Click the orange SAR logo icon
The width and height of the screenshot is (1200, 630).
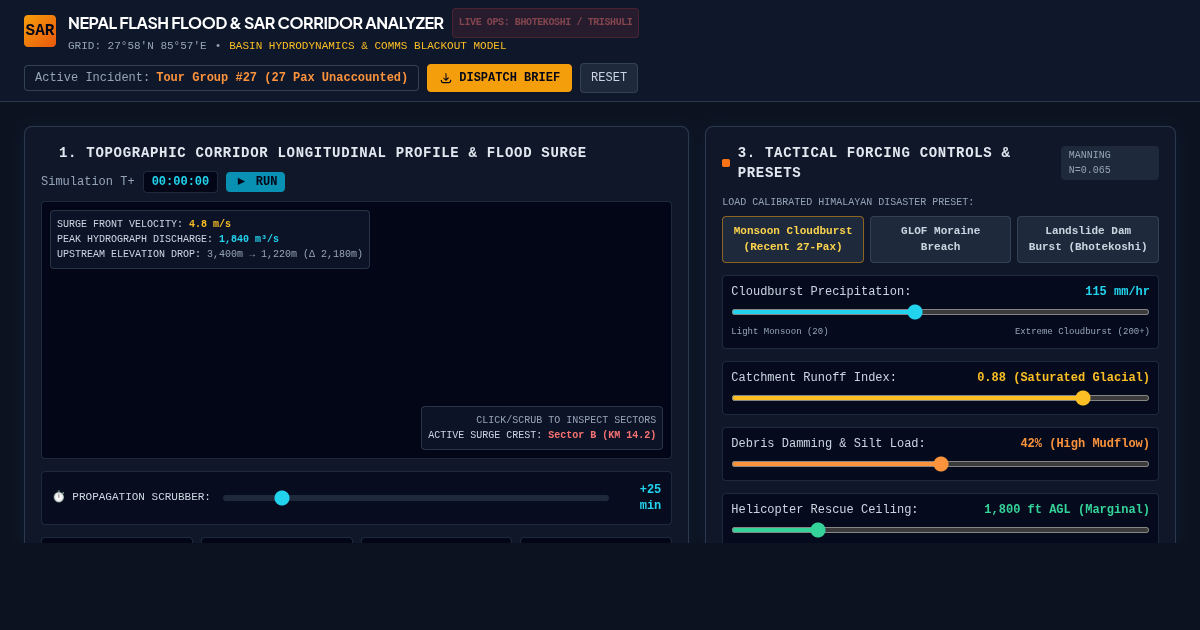[40, 31]
